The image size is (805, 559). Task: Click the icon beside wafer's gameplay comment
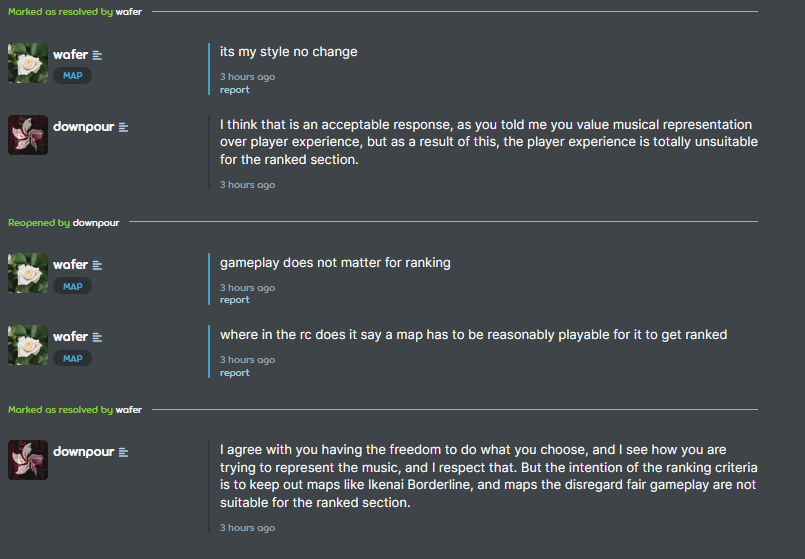[x=97, y=265]
